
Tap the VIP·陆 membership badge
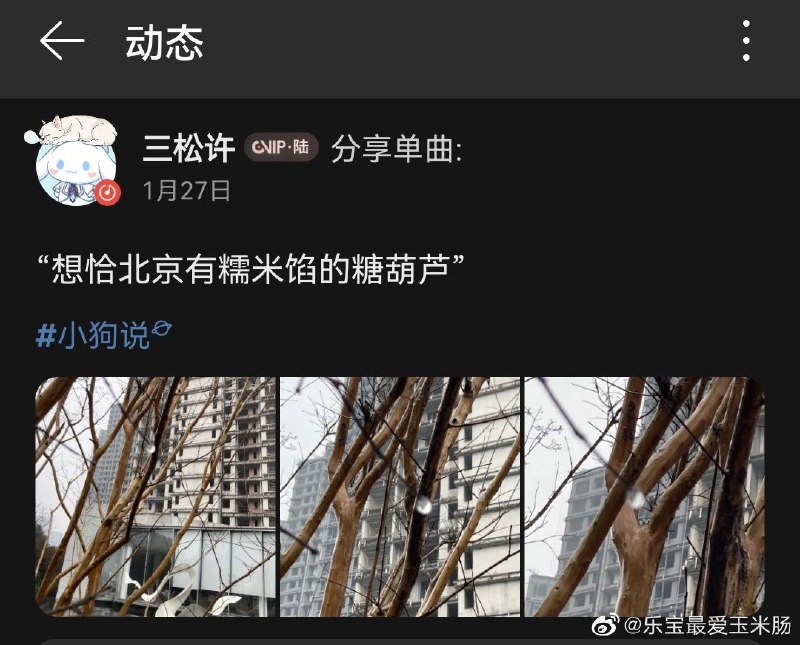pos(281,147)
